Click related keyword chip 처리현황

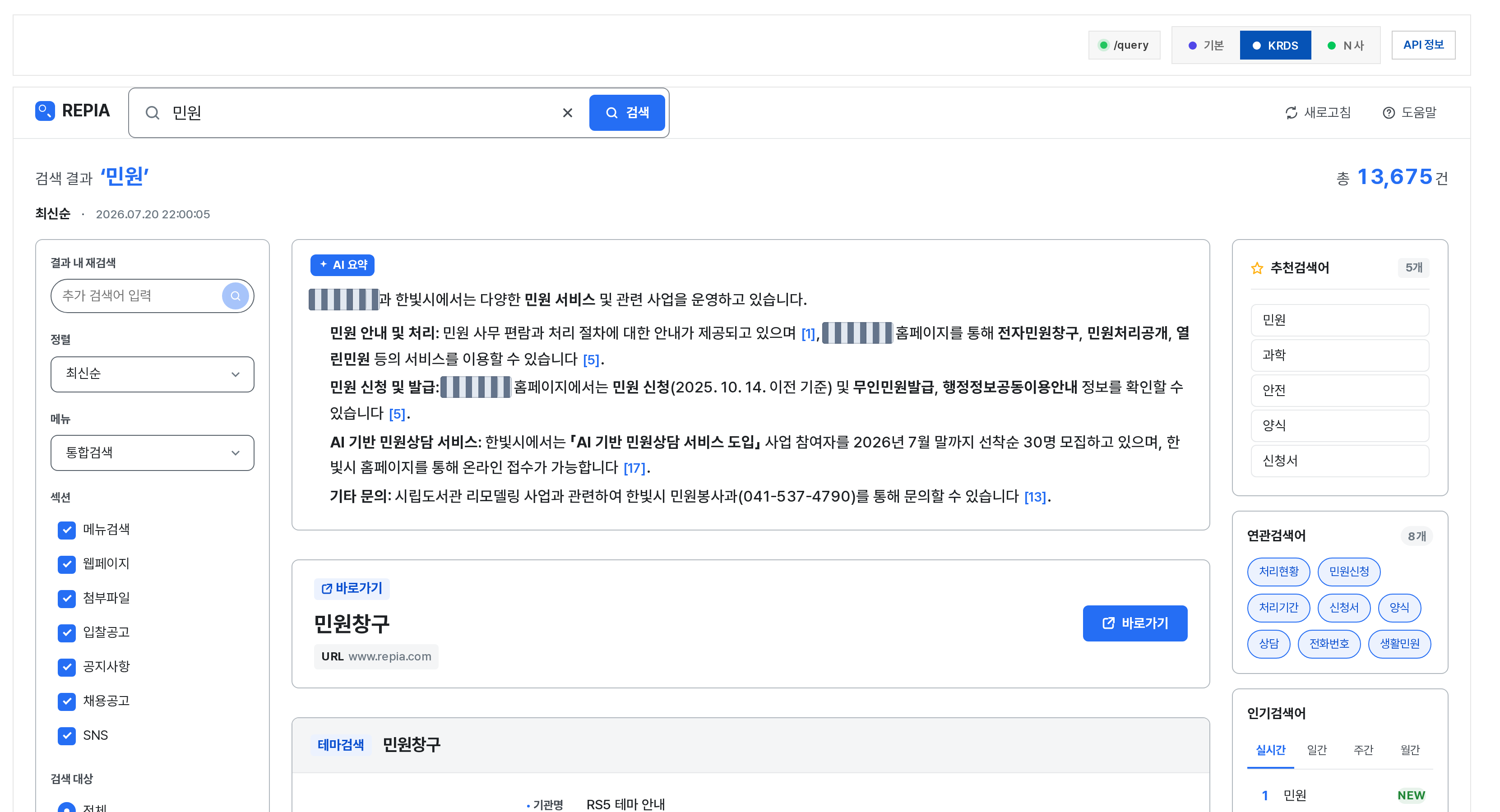coord(1278,572)
